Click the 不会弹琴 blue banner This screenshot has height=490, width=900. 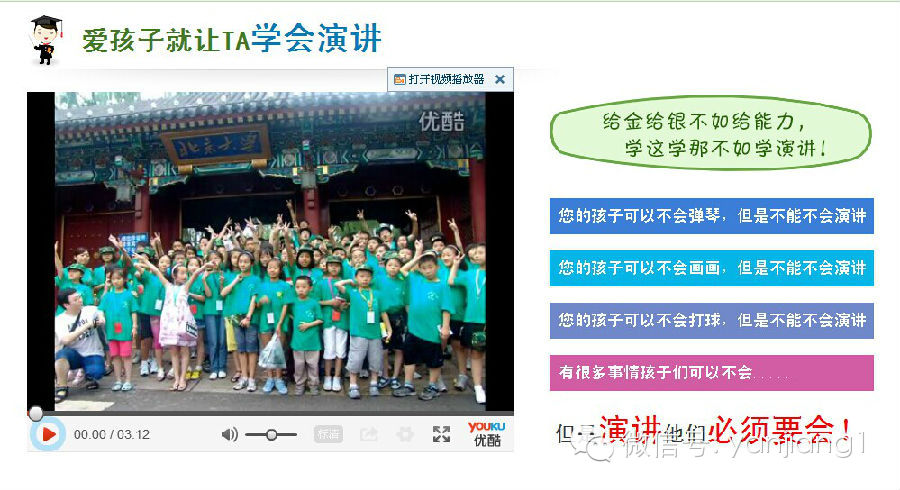(712, 216)
